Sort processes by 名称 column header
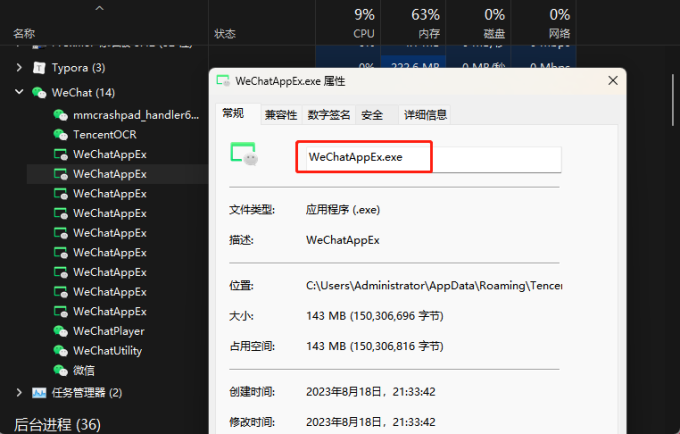Viewport: 680px width, 434px height. (x=24, y=33)
